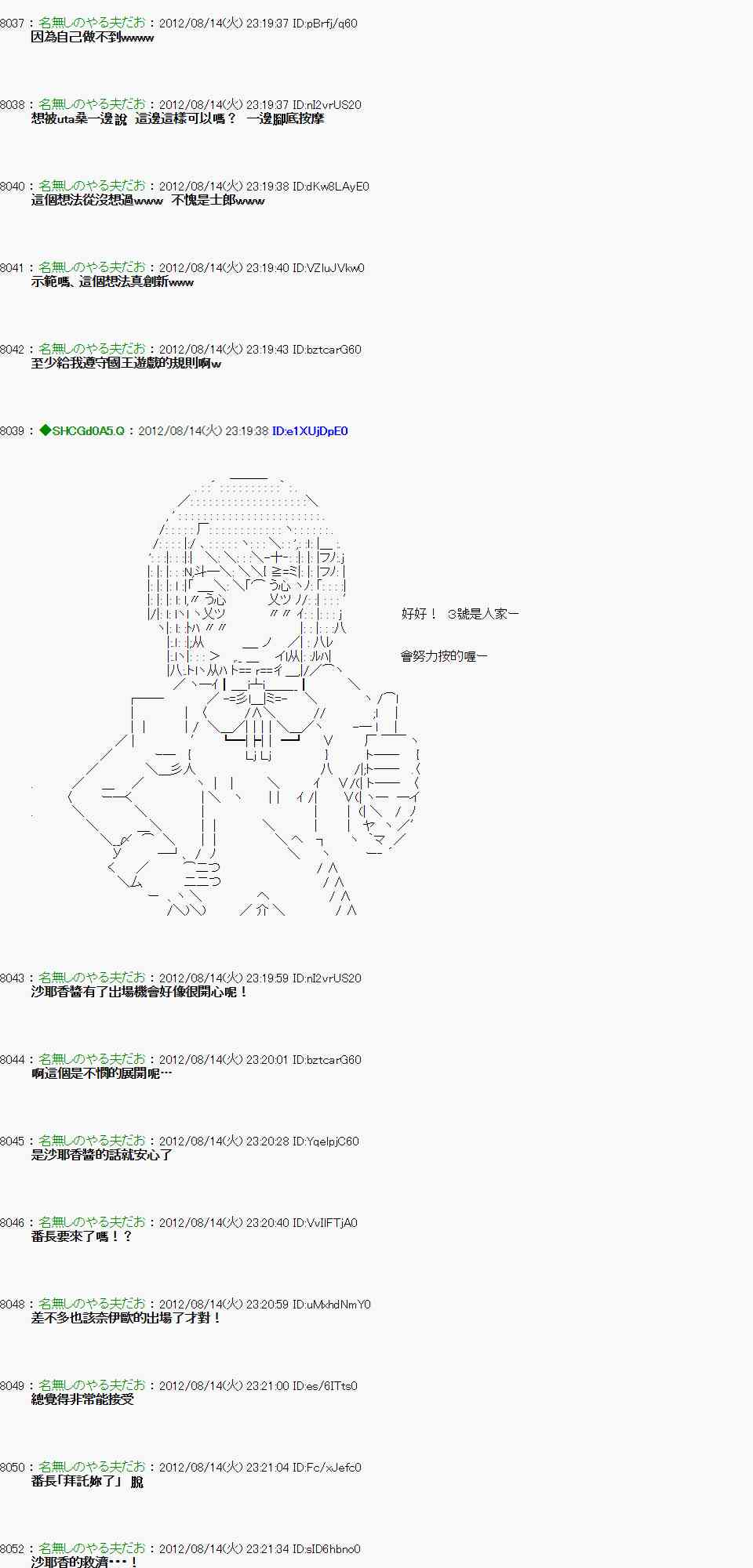The height and width of the screenshot is (1568, 753).
Task: Click the poster name in post 8044
Action: click(92, 1059)
